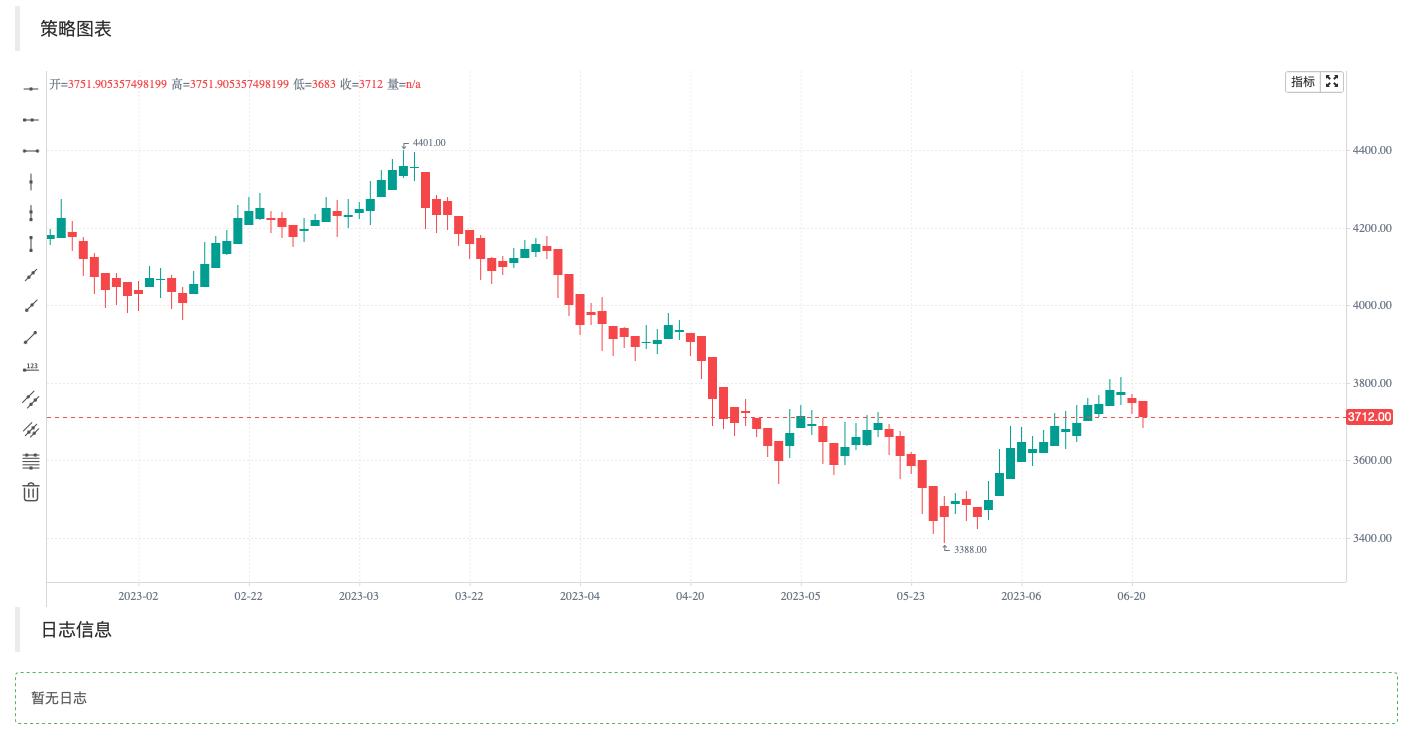Open the 指标 indicators menu
This screenshot has width=1410, height=740.
(1303, 82)
